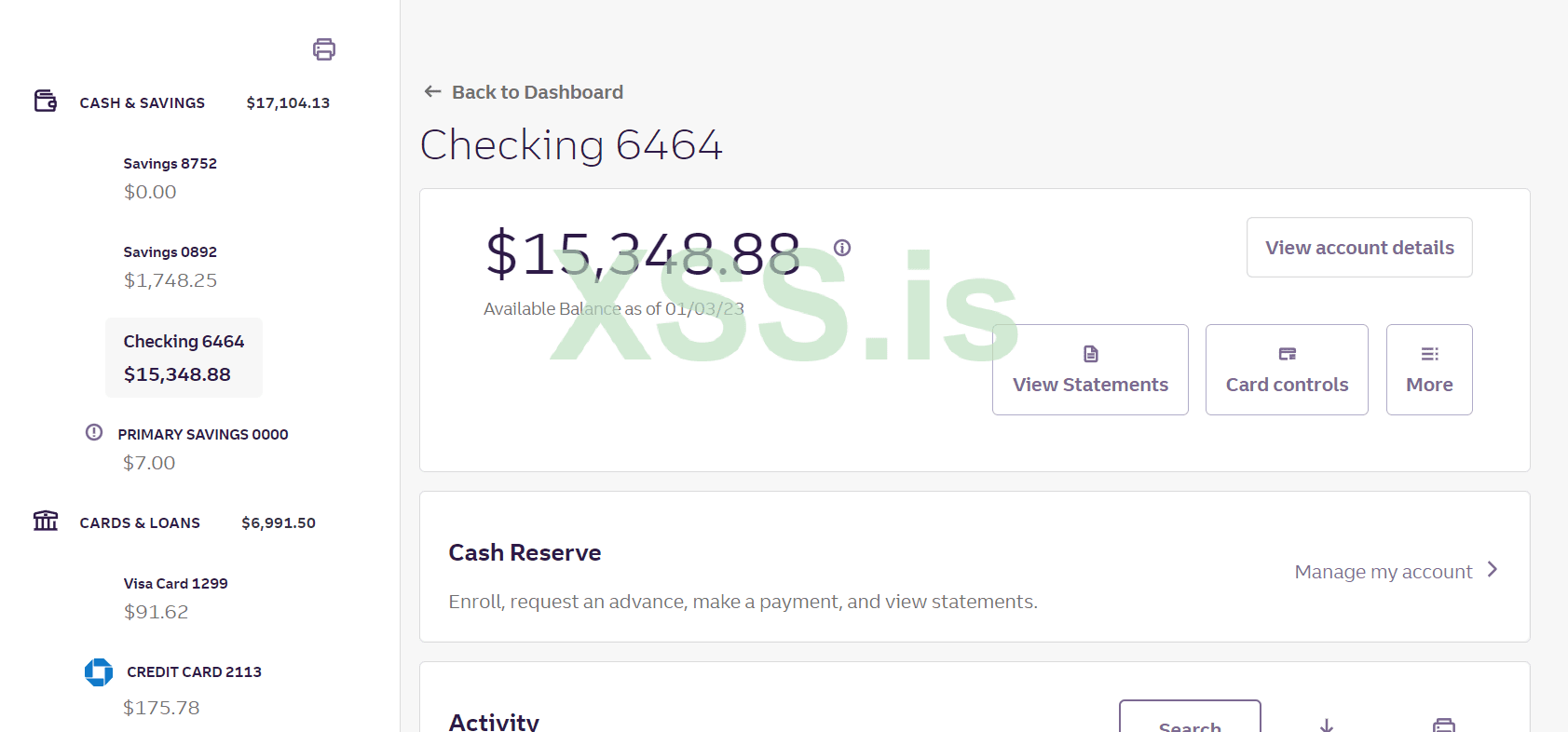Open Card controls

point(1287,370)
